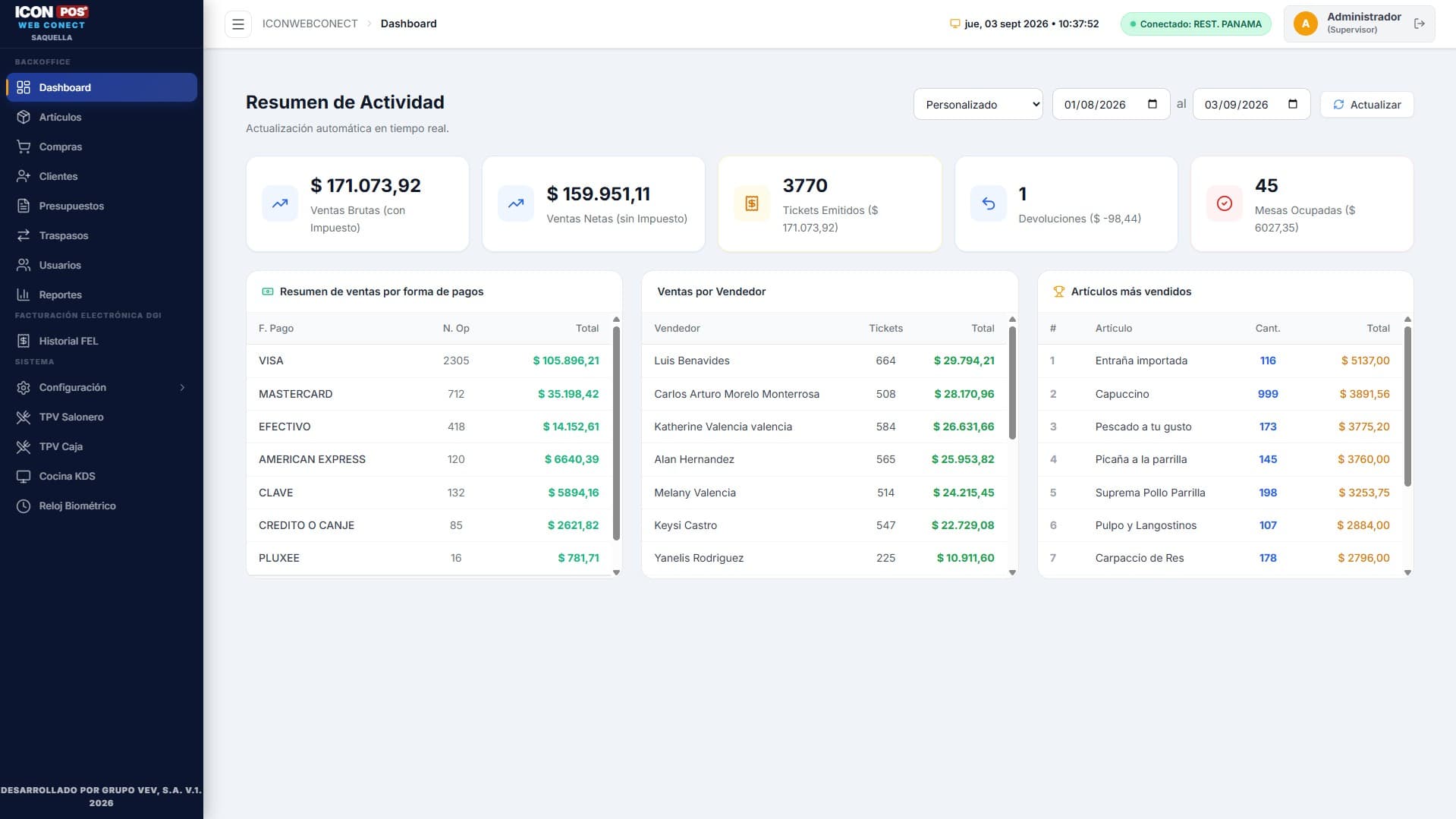The height and width of the screenshot is (819, 1456).
Task: Click the Clientes add-user icon
Action: (24, 176)
